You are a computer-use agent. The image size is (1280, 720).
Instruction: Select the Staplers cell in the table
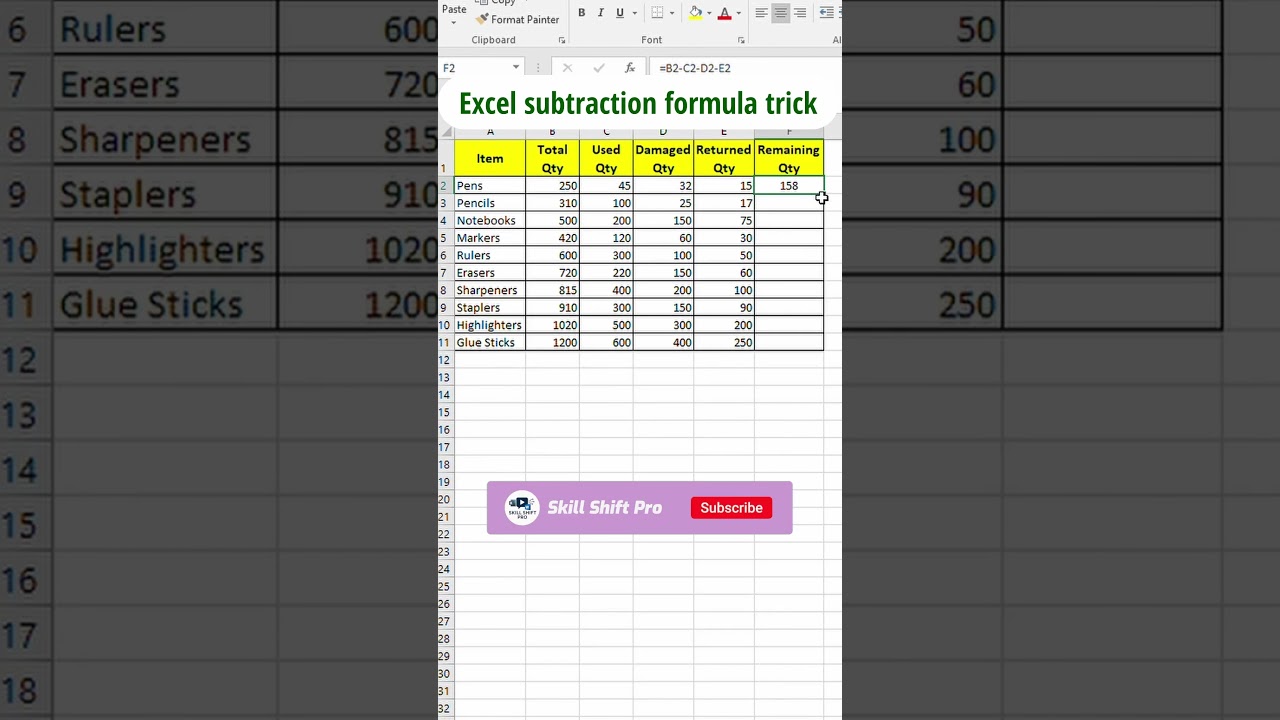pos(490,308)
